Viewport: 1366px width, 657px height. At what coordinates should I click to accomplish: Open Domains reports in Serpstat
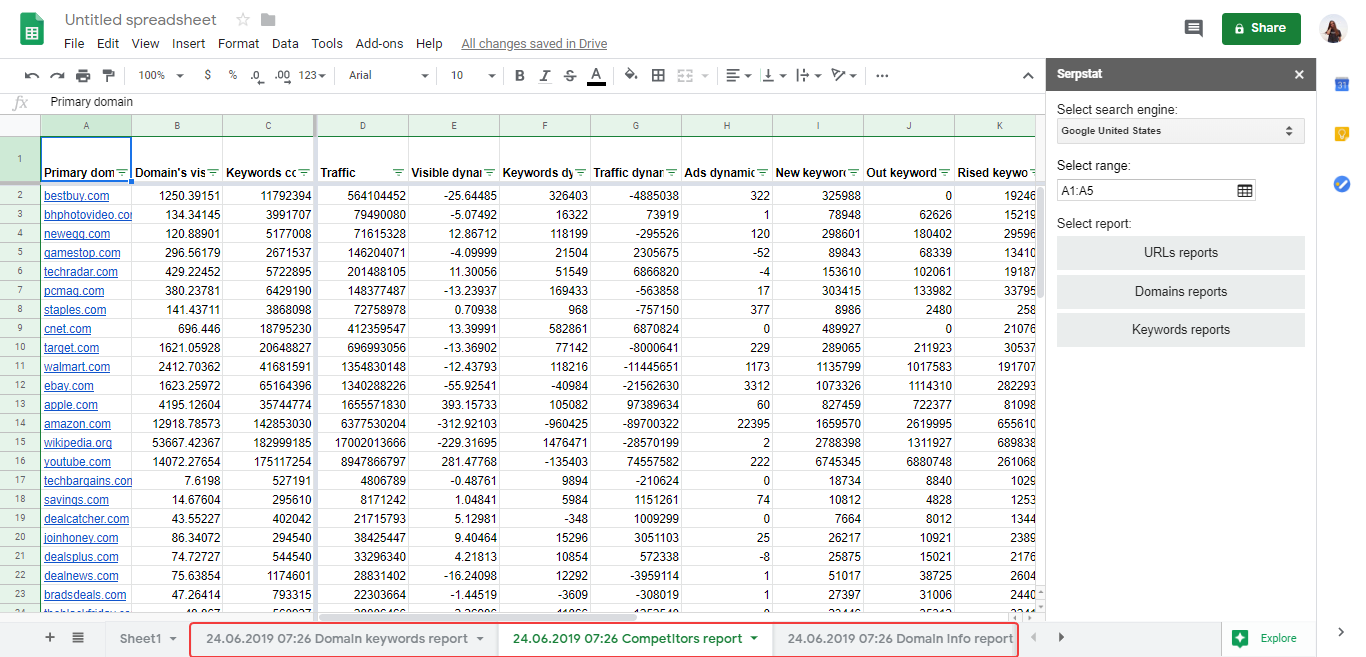pyautogui.click(x=1181, y=292)
